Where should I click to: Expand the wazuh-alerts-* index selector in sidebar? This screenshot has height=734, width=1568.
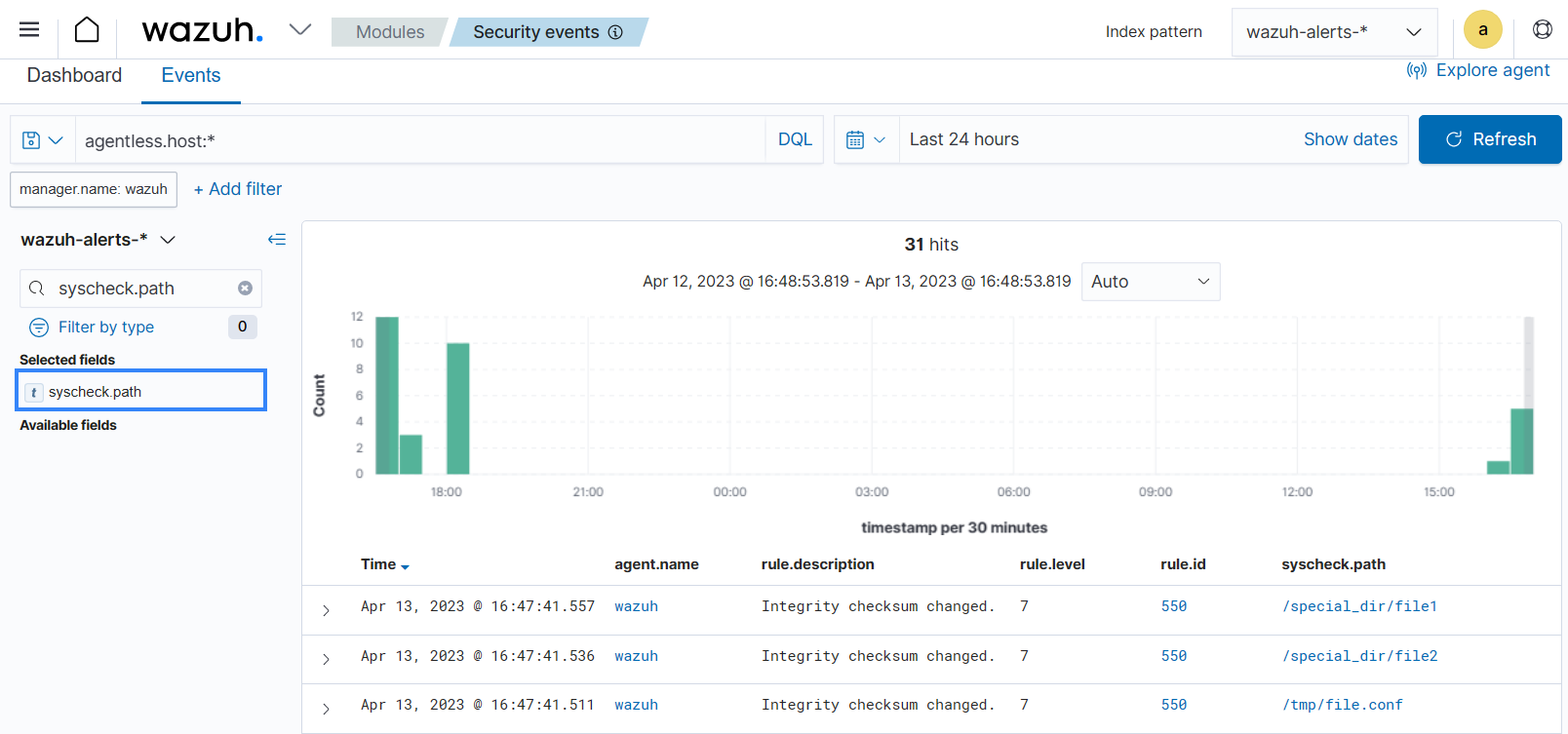click(x=98, y=240)
